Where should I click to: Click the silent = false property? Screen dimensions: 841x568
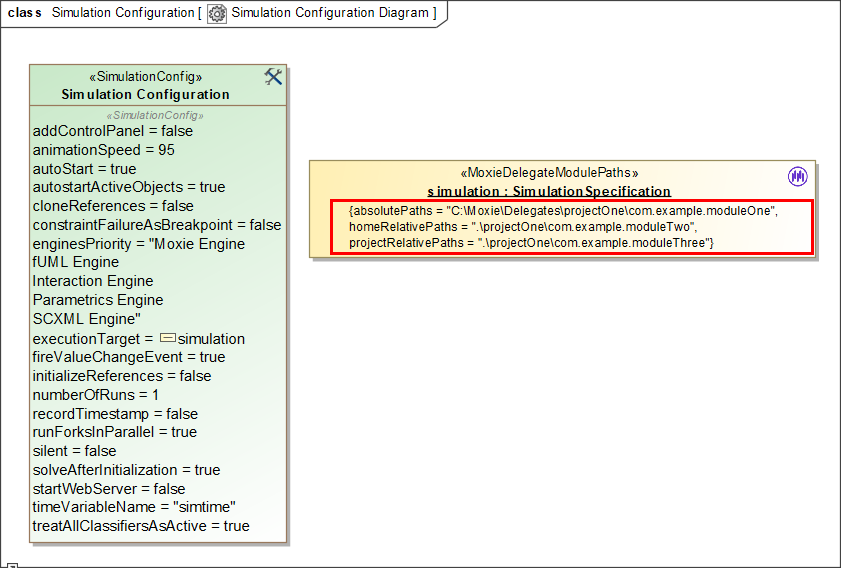(x=75, y=451)
